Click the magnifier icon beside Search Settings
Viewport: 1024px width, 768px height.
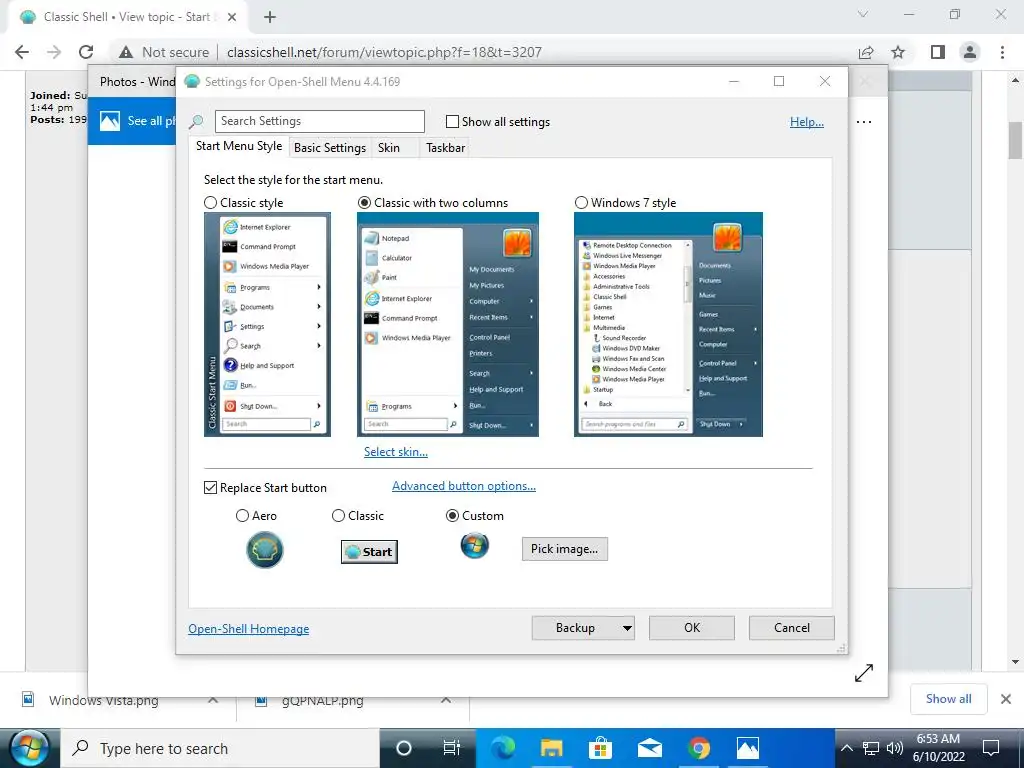196,121
